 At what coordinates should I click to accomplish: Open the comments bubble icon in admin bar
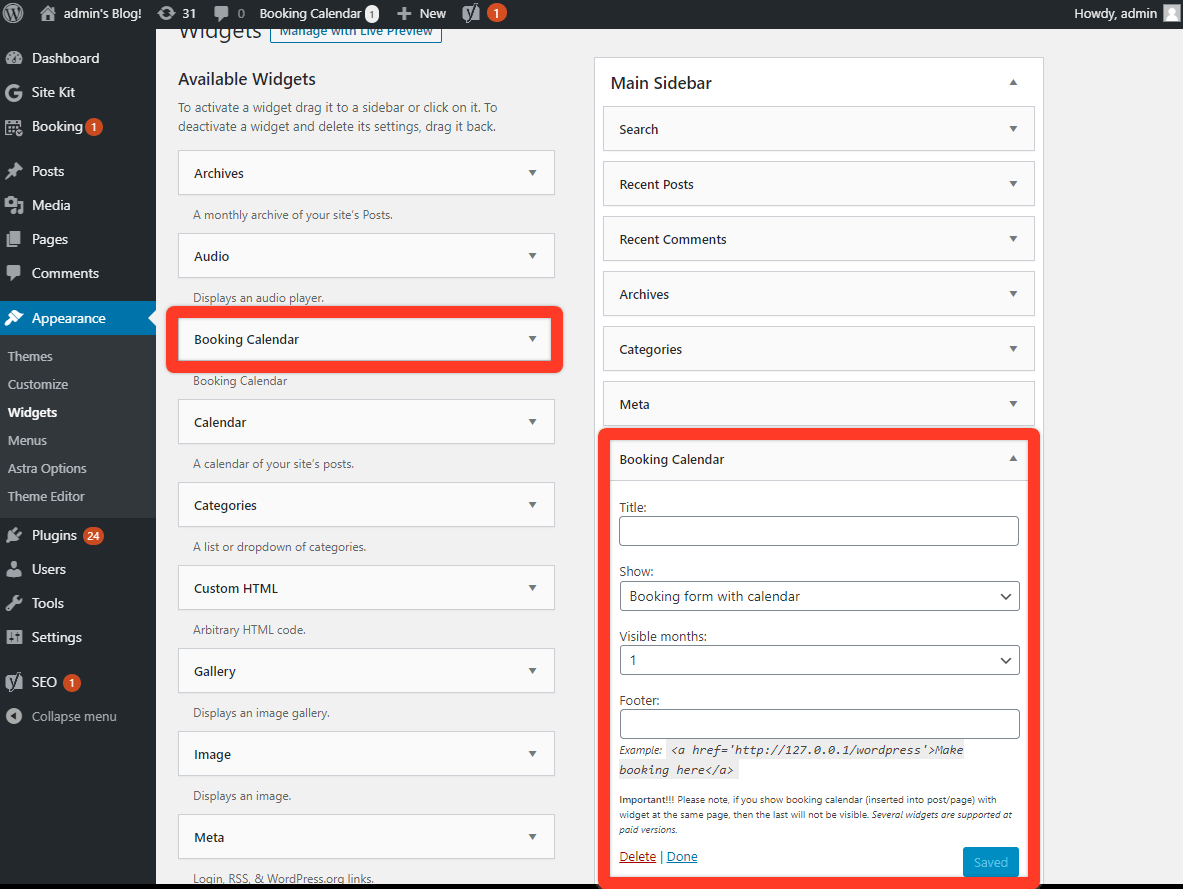coord(222,14)
